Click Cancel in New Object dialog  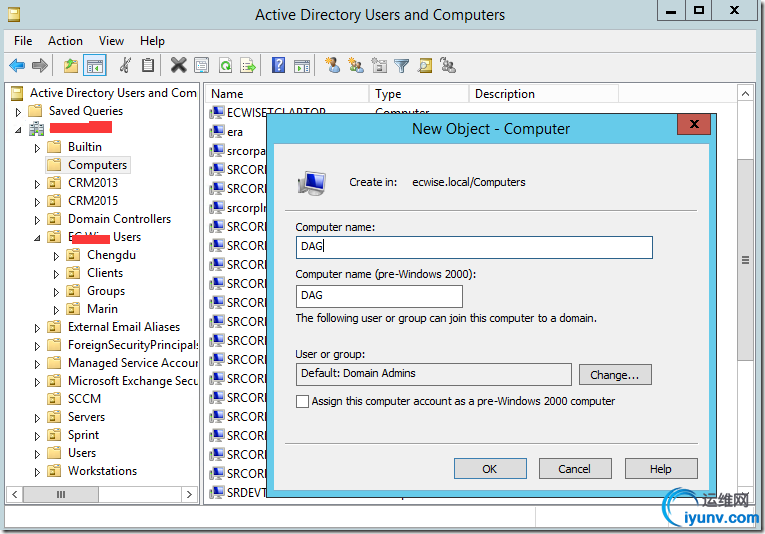coord(575,469)
